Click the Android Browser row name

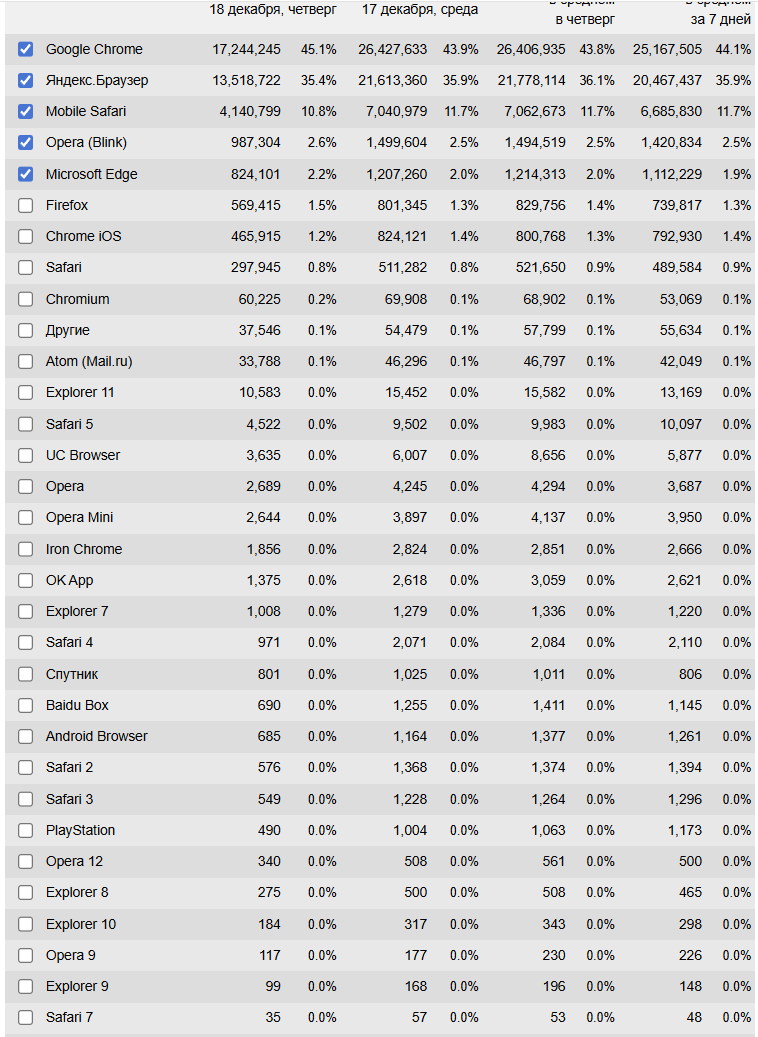(96, 736)
